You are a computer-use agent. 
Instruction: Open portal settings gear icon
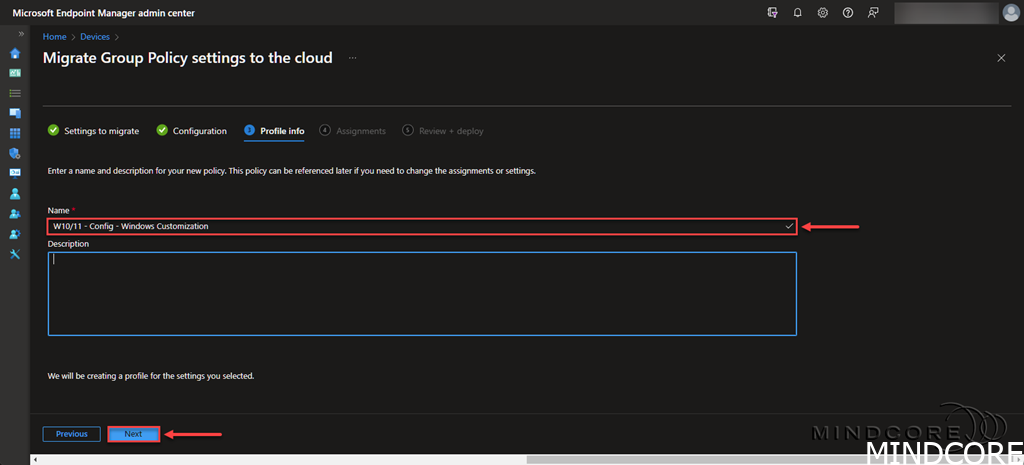pyautogui.click(x=822, y=13)
